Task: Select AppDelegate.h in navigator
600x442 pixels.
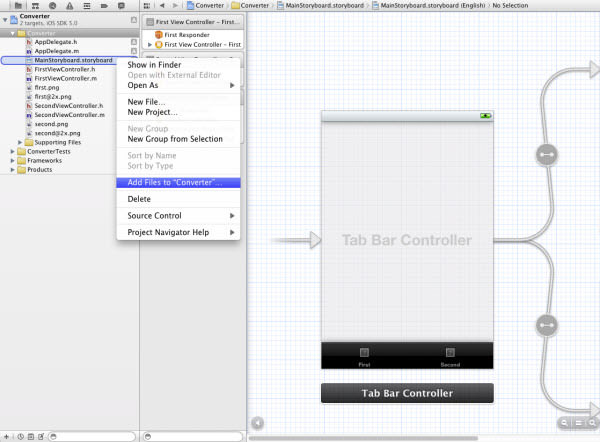Action: (56, 42)
